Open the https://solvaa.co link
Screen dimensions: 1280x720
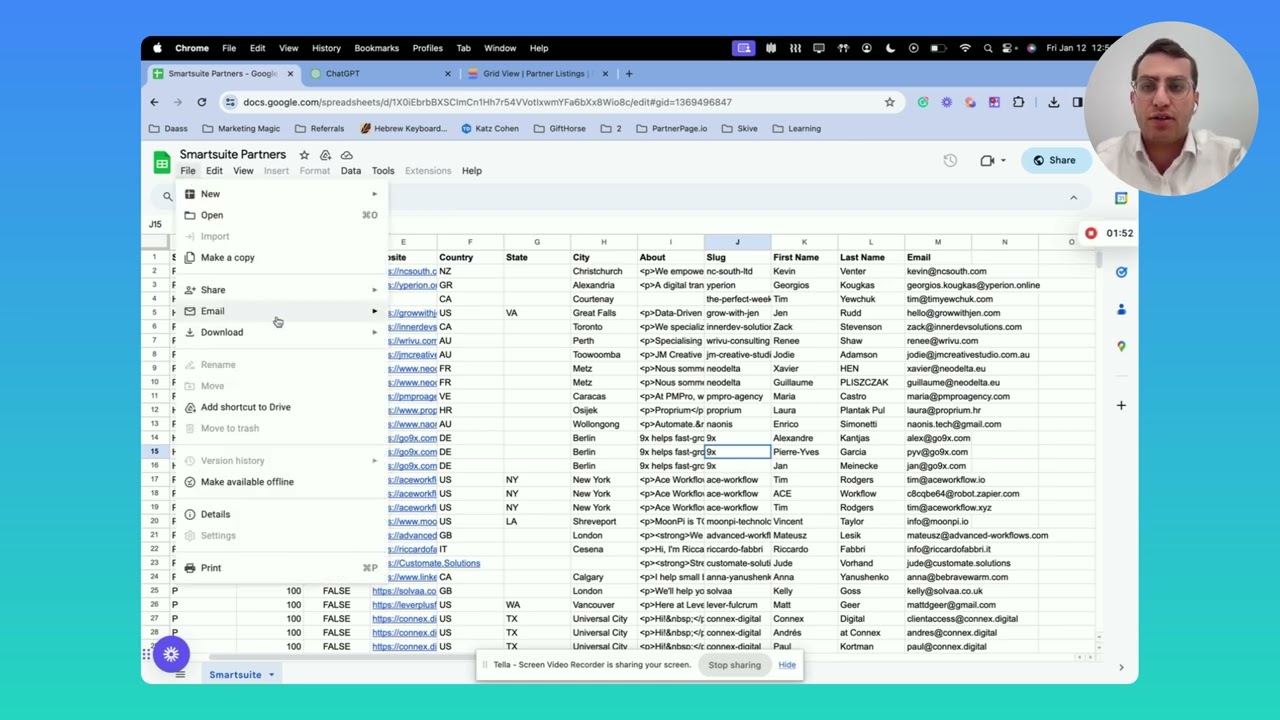(x=404, y=591)
